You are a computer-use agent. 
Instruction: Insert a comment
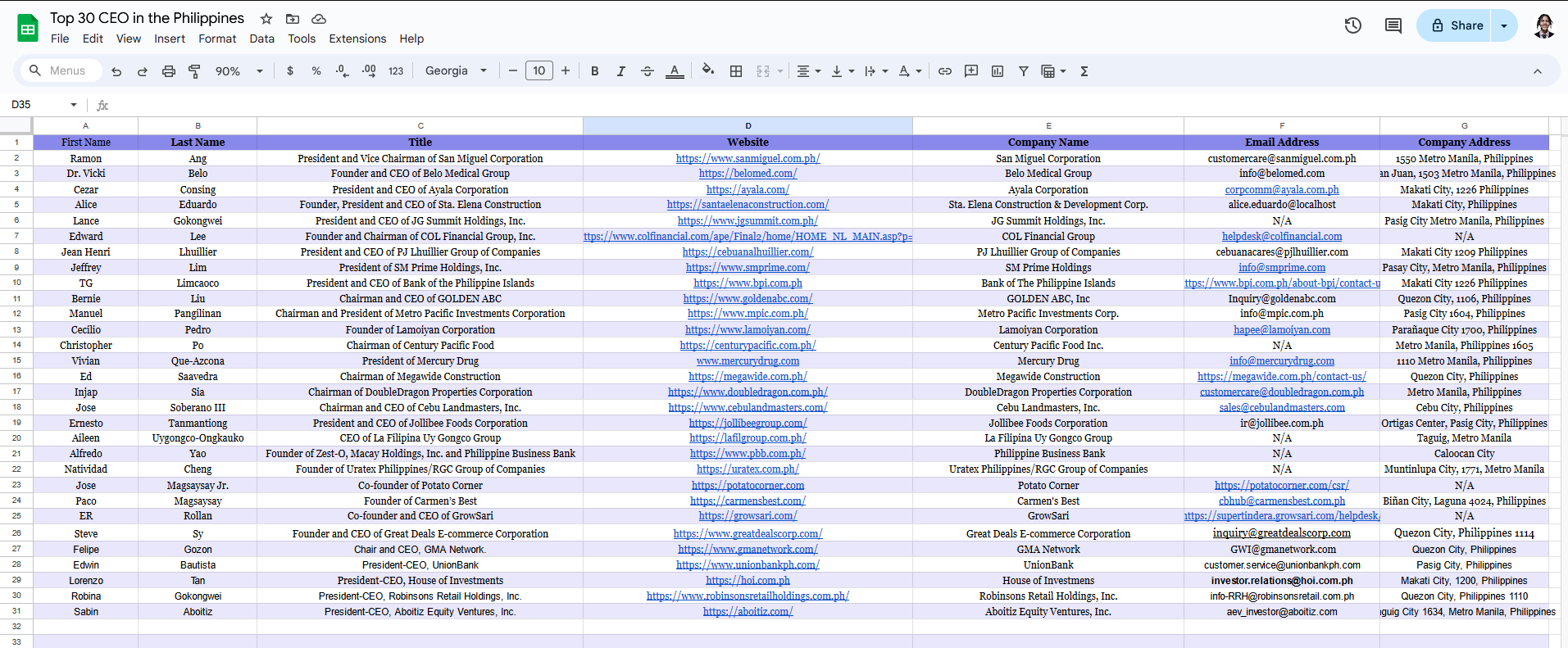coord(971,71)
